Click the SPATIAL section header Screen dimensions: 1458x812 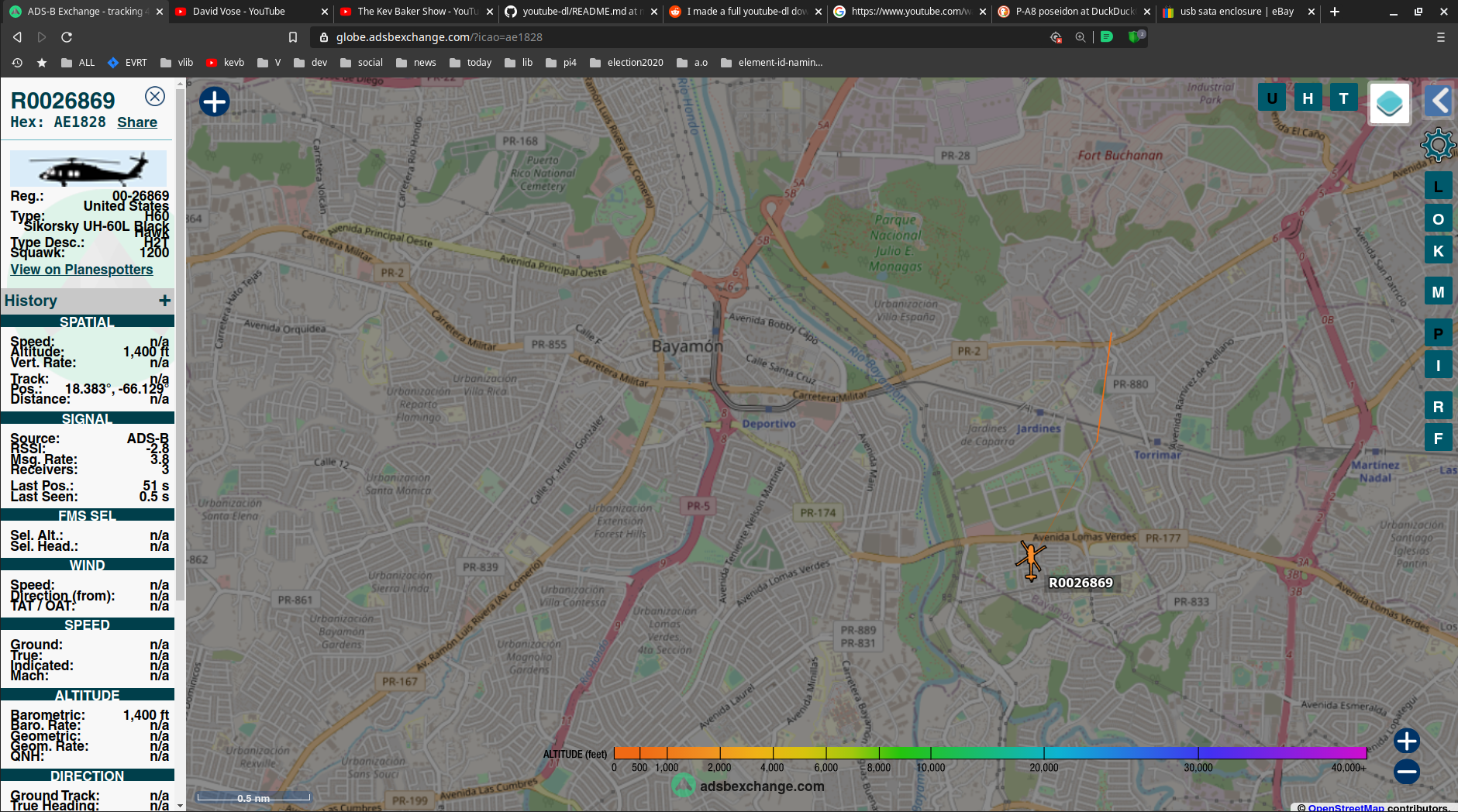tap(88, 322)
